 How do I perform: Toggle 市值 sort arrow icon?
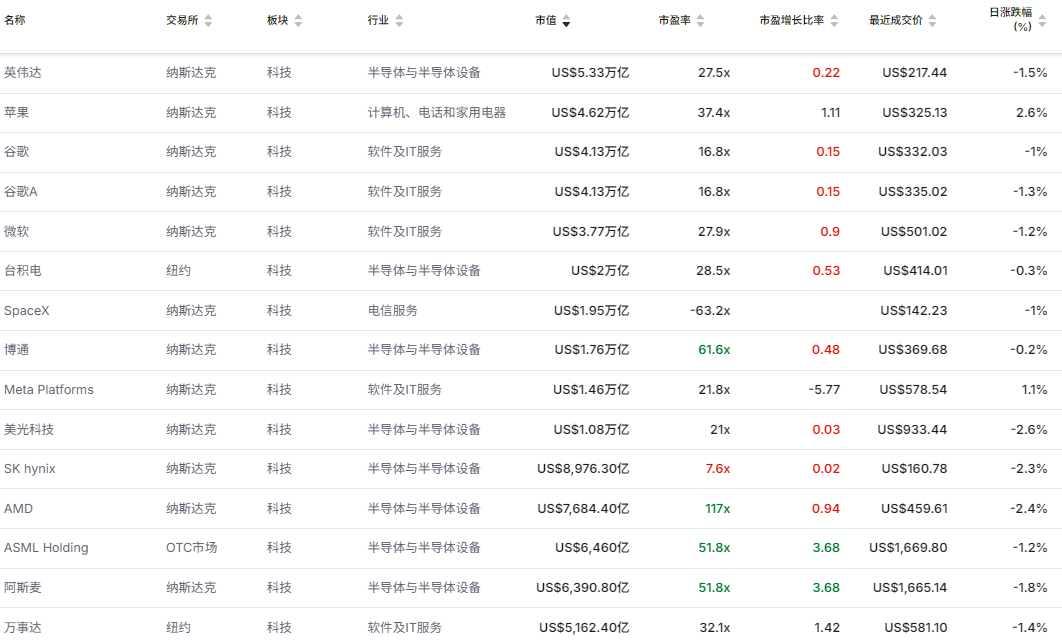pos(566,21)
